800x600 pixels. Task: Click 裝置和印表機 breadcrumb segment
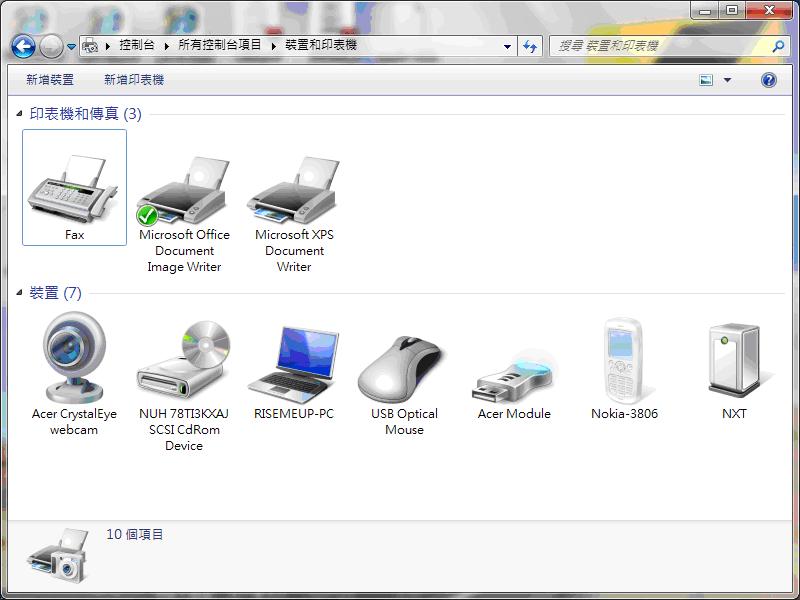321,45
